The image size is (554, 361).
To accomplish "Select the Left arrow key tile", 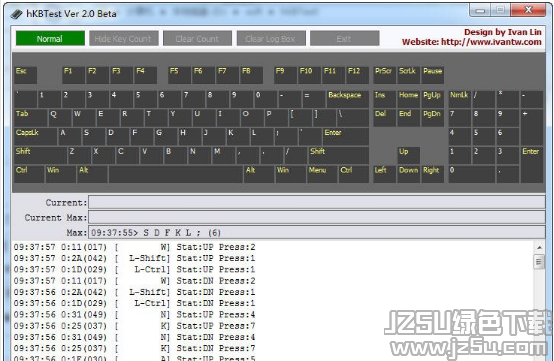I will click(384, 174).
